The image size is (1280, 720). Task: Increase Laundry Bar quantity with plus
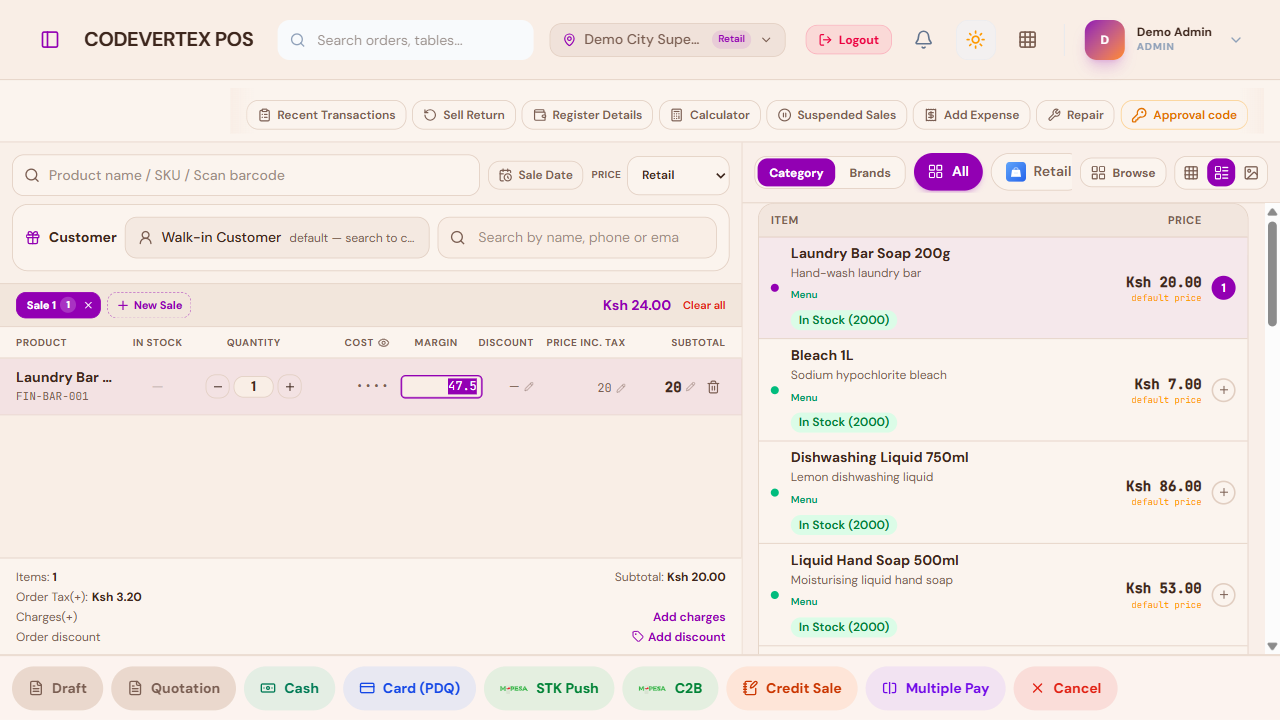coord(289,387)
